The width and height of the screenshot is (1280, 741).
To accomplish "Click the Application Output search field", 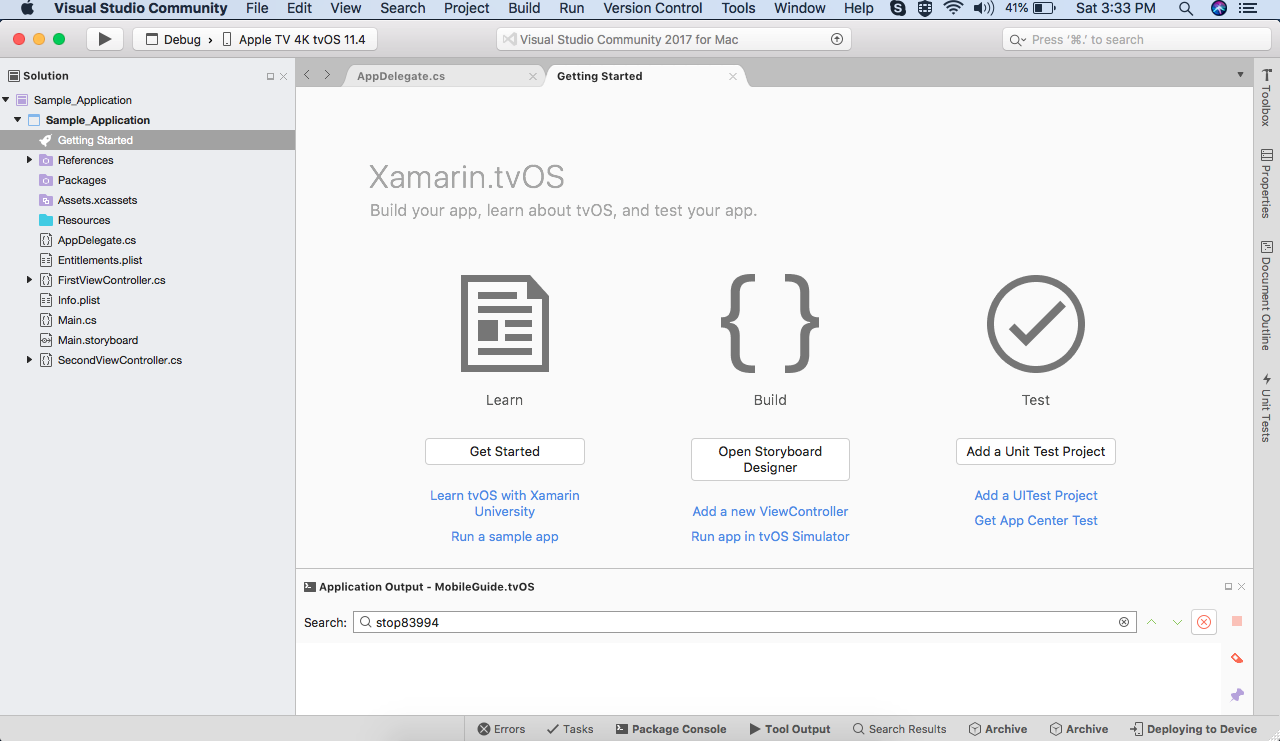I will (745, 622).
